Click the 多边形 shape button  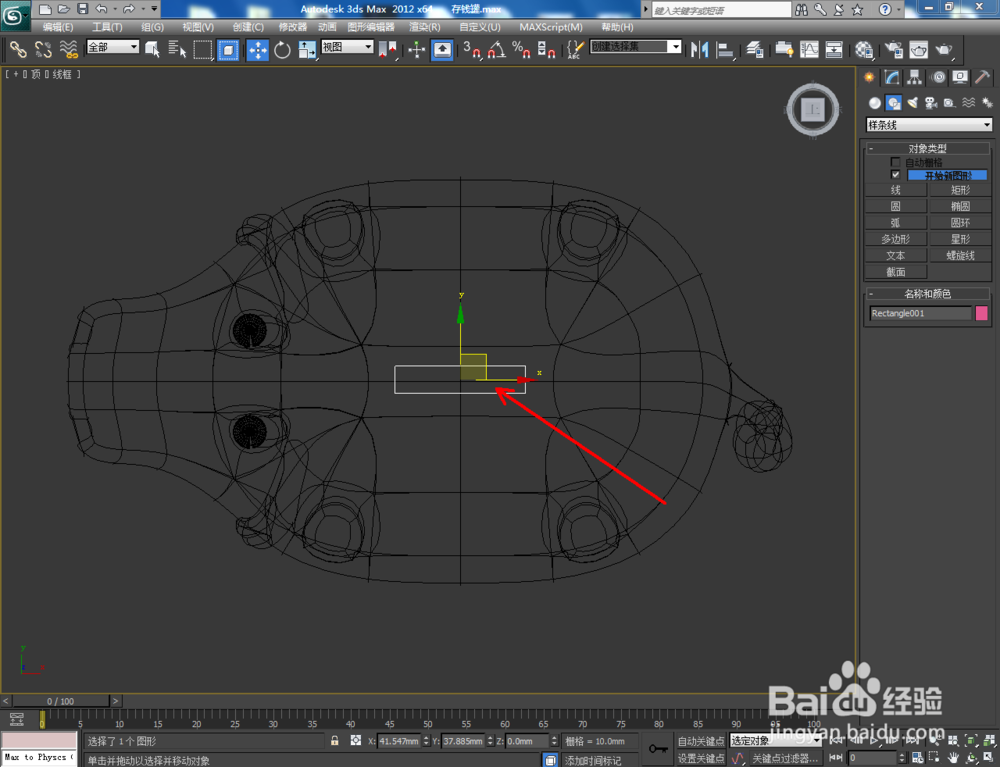pyautogui.click(x=895, y=239)
